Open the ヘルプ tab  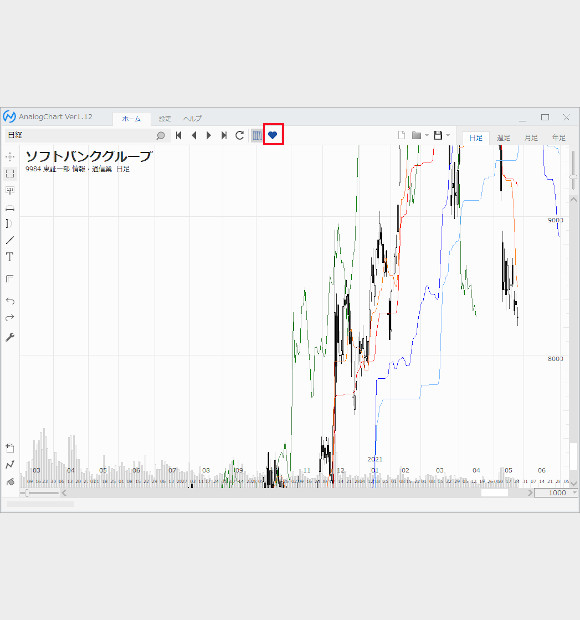(x=192, y=118)
